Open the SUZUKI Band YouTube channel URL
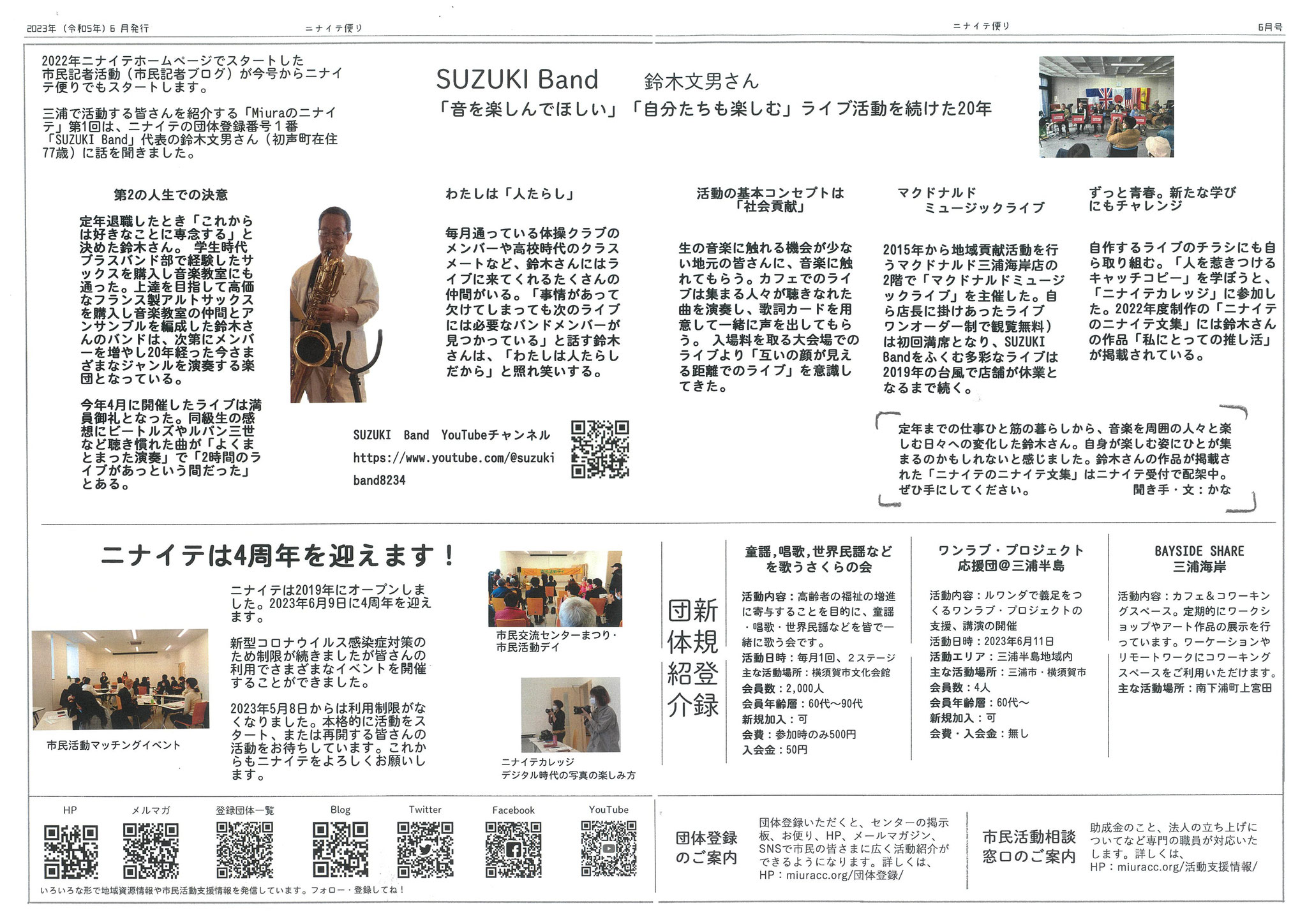 coord(454,469)
